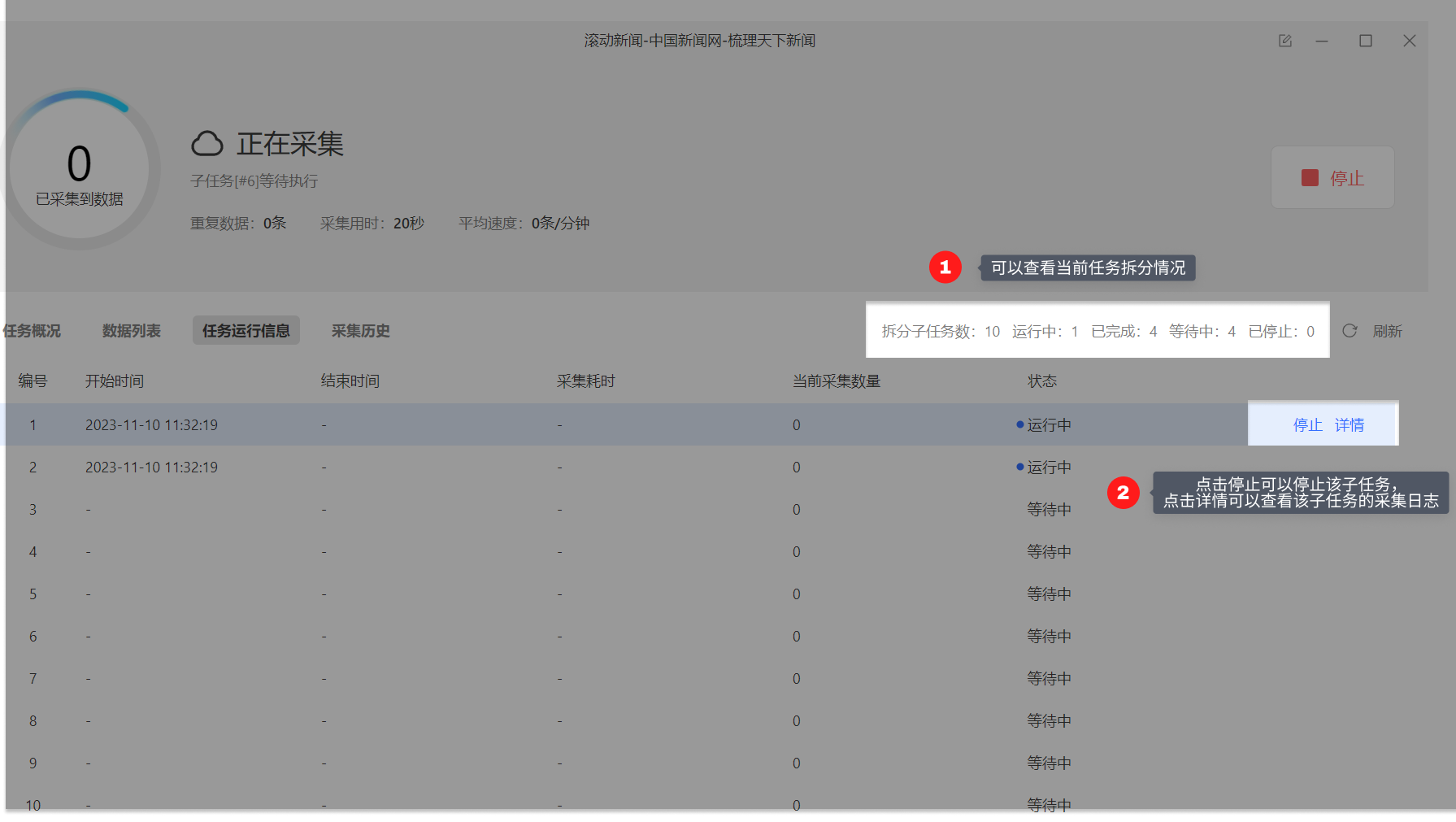Click 等待中 status of row 8
Image resolution: width=1456 pixels, height=822 pixels.
[x=1050, y=721]
